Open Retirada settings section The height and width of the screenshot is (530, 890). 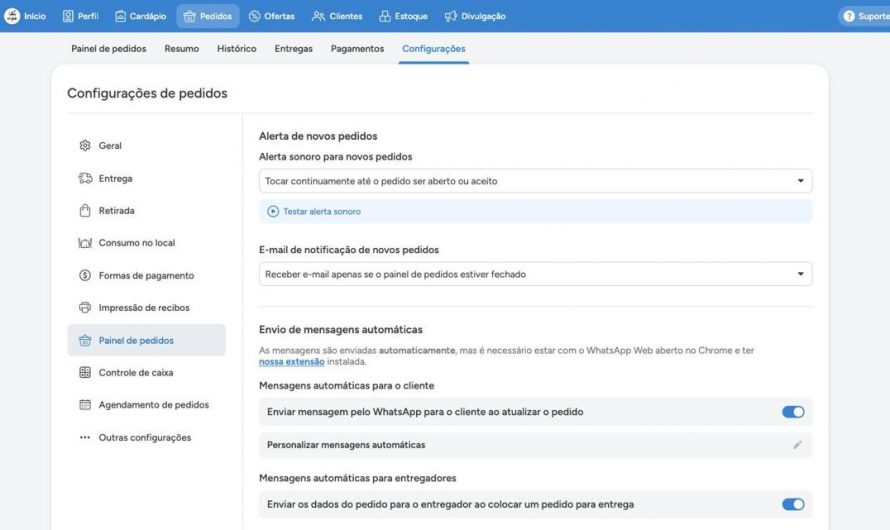tap(146, 211)
